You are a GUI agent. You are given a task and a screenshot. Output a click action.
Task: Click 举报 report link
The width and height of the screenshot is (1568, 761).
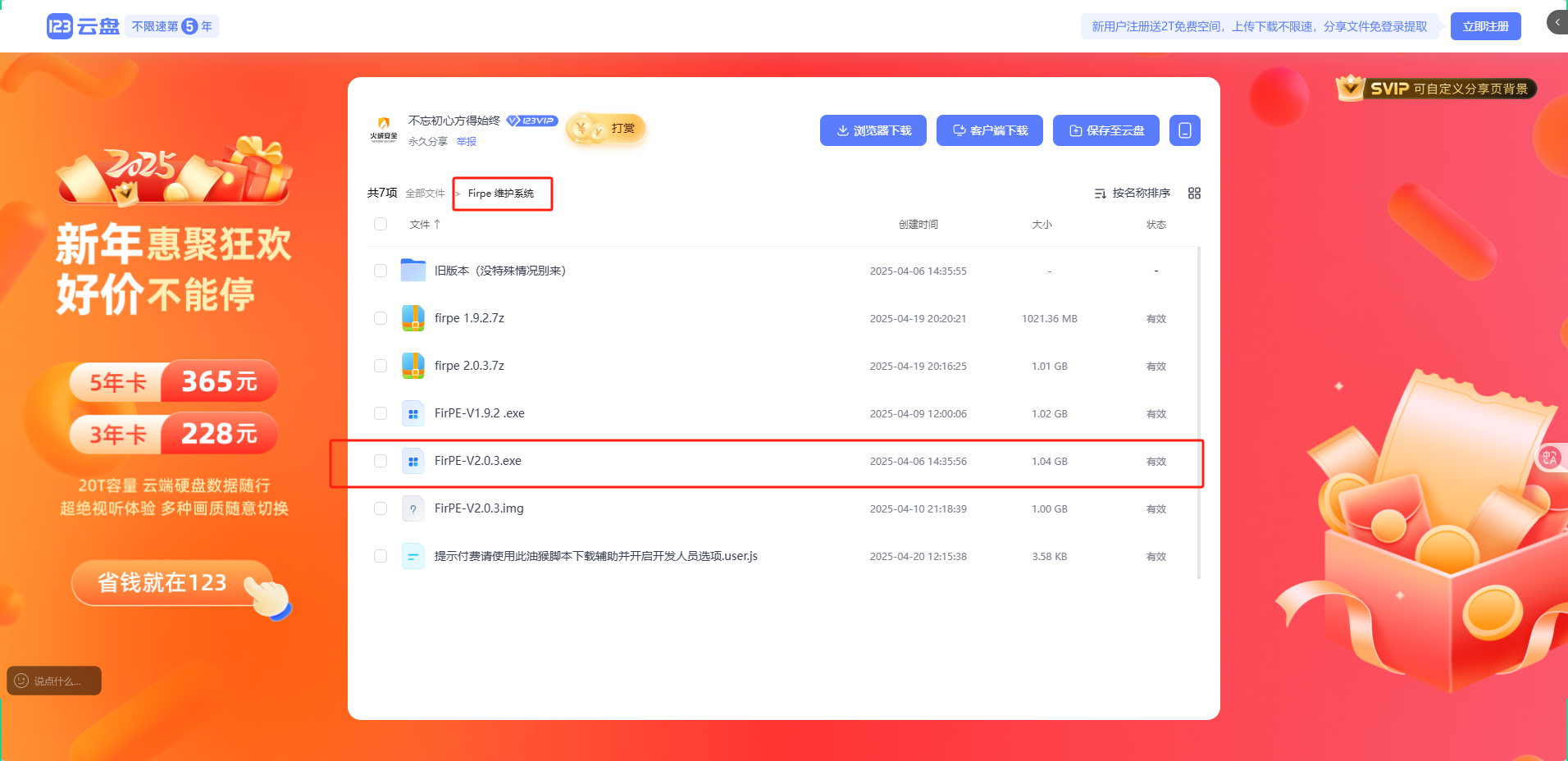pyautogui.click(x=467, y=142)
